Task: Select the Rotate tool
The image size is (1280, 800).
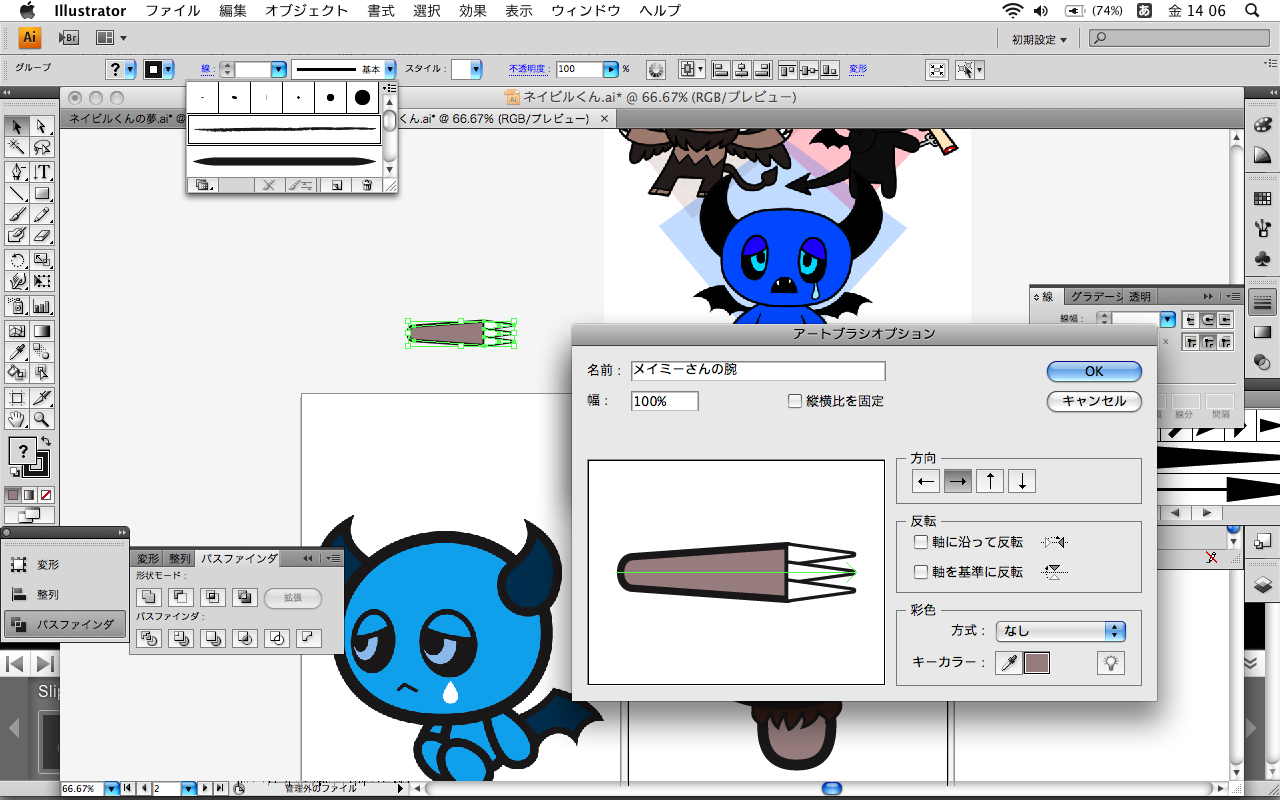Action: pos(17,260)
